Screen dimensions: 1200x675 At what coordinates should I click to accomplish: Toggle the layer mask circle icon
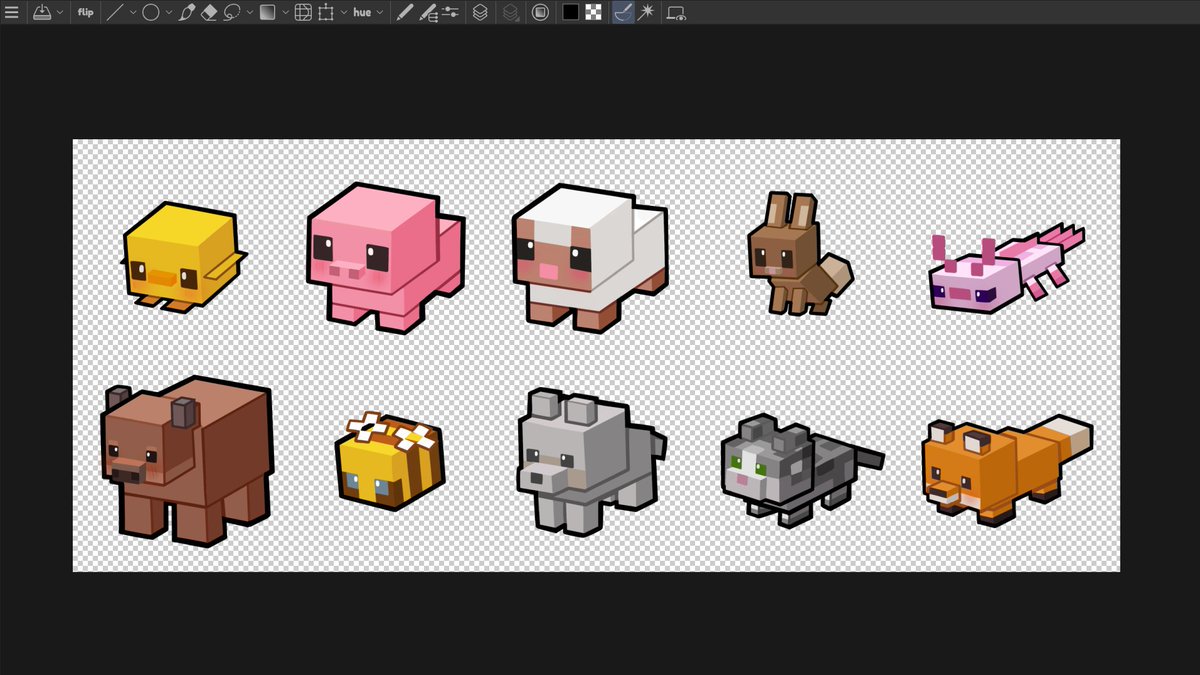pos(540,13)
